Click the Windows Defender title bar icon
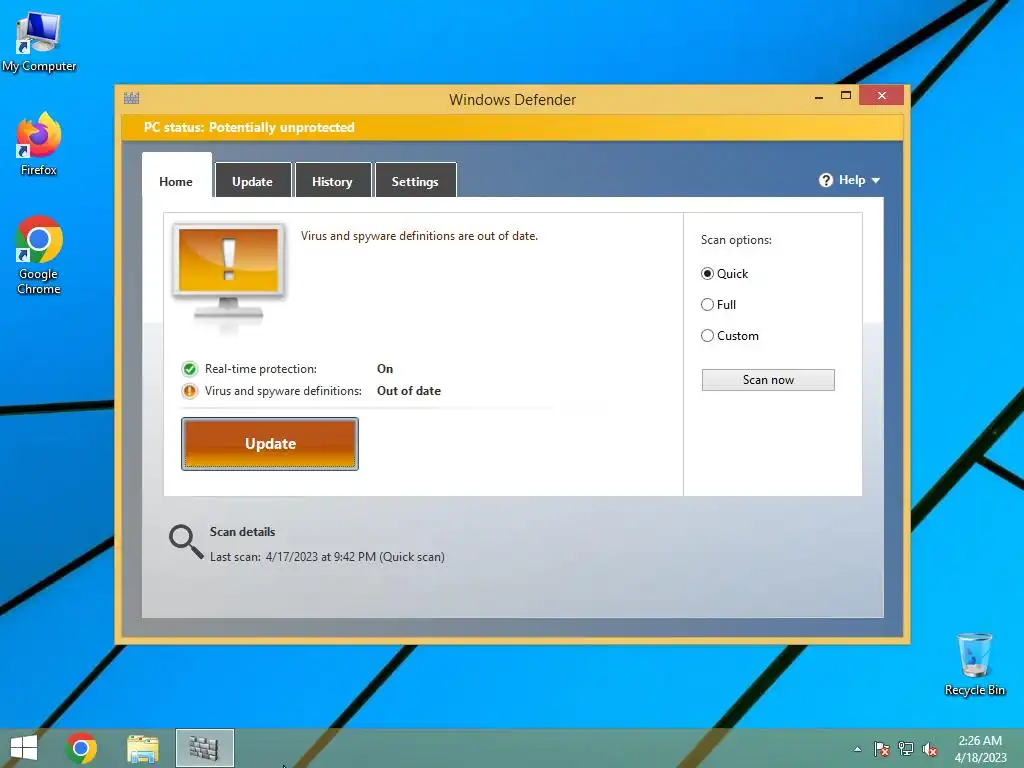The height and width of the screenshot is (768, 1024). point(131,99)
